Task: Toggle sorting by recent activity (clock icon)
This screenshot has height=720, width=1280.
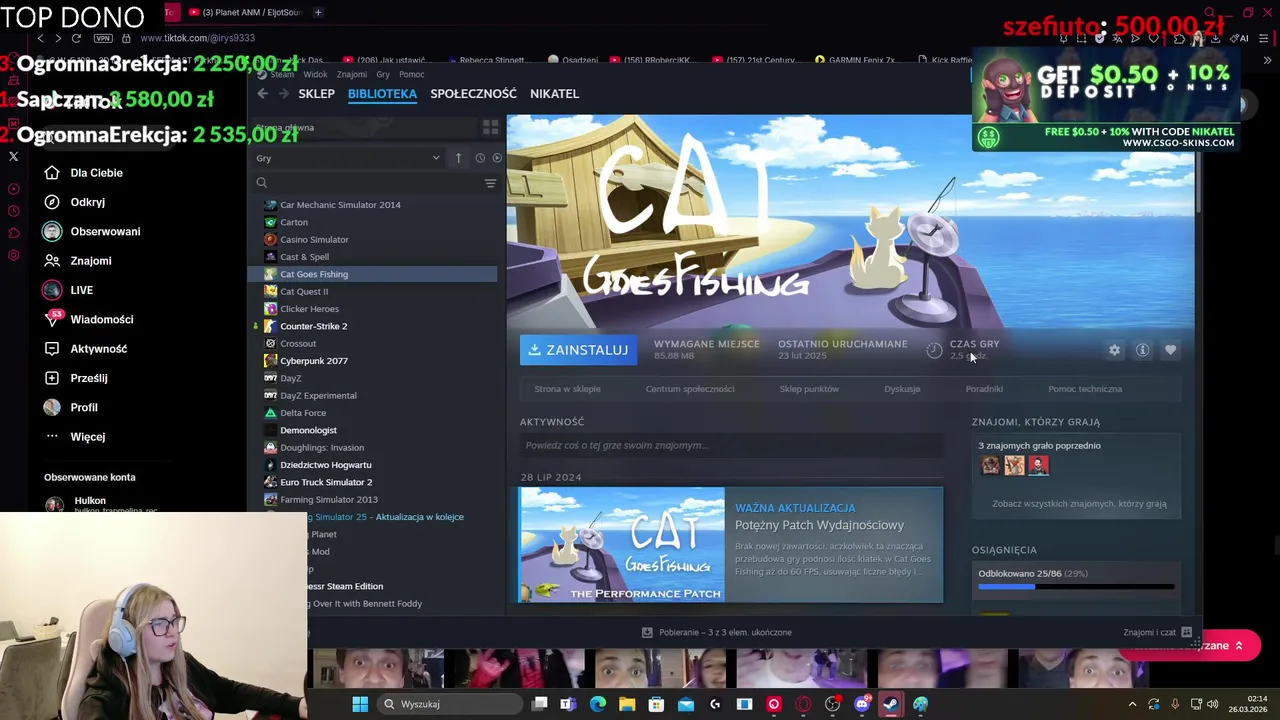Action: tap(480, 158)
